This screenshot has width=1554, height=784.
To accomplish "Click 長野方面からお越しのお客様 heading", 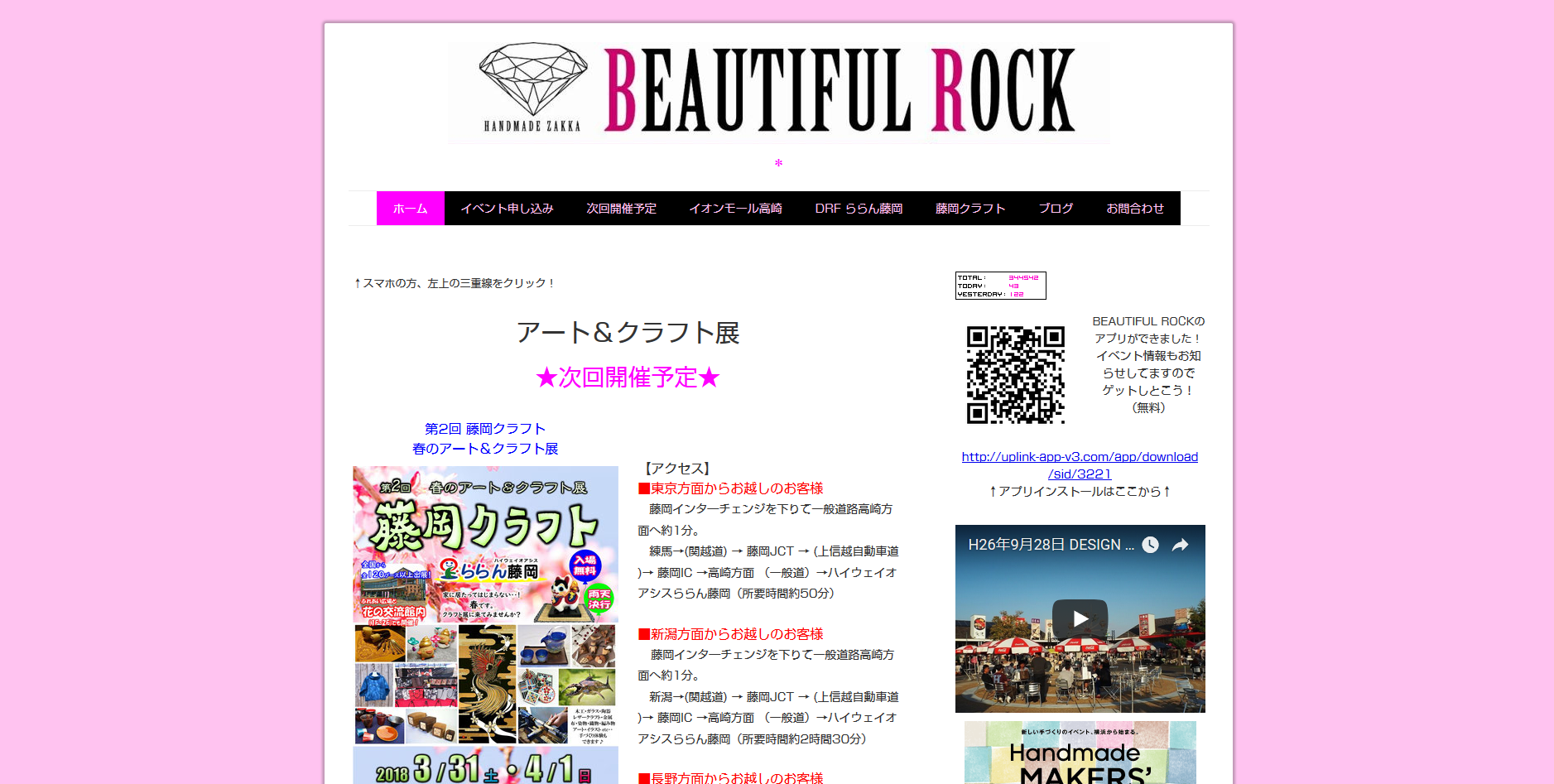I will pos(730,777).
